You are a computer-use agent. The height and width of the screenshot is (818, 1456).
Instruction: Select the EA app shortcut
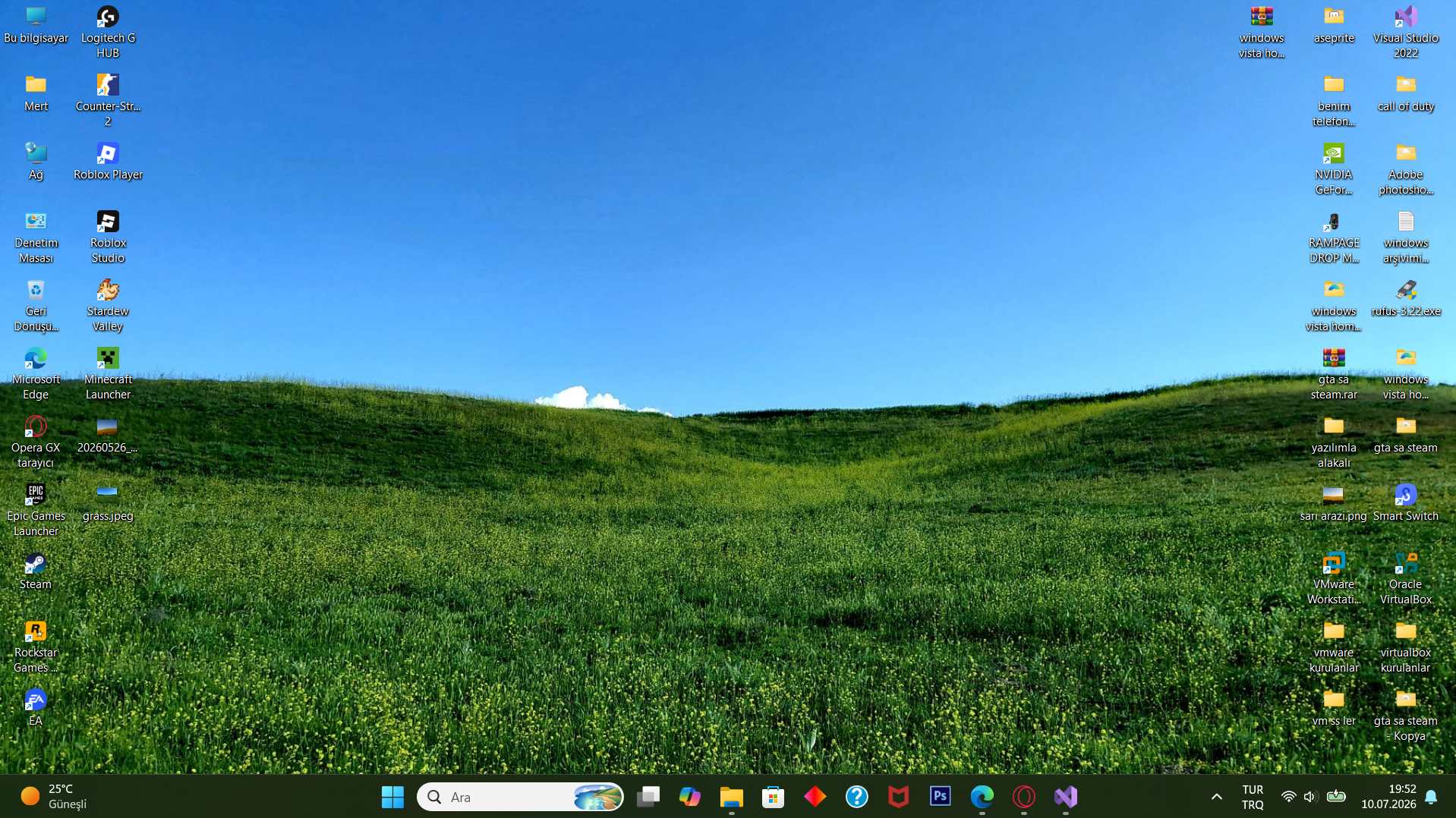pos(36,709)
